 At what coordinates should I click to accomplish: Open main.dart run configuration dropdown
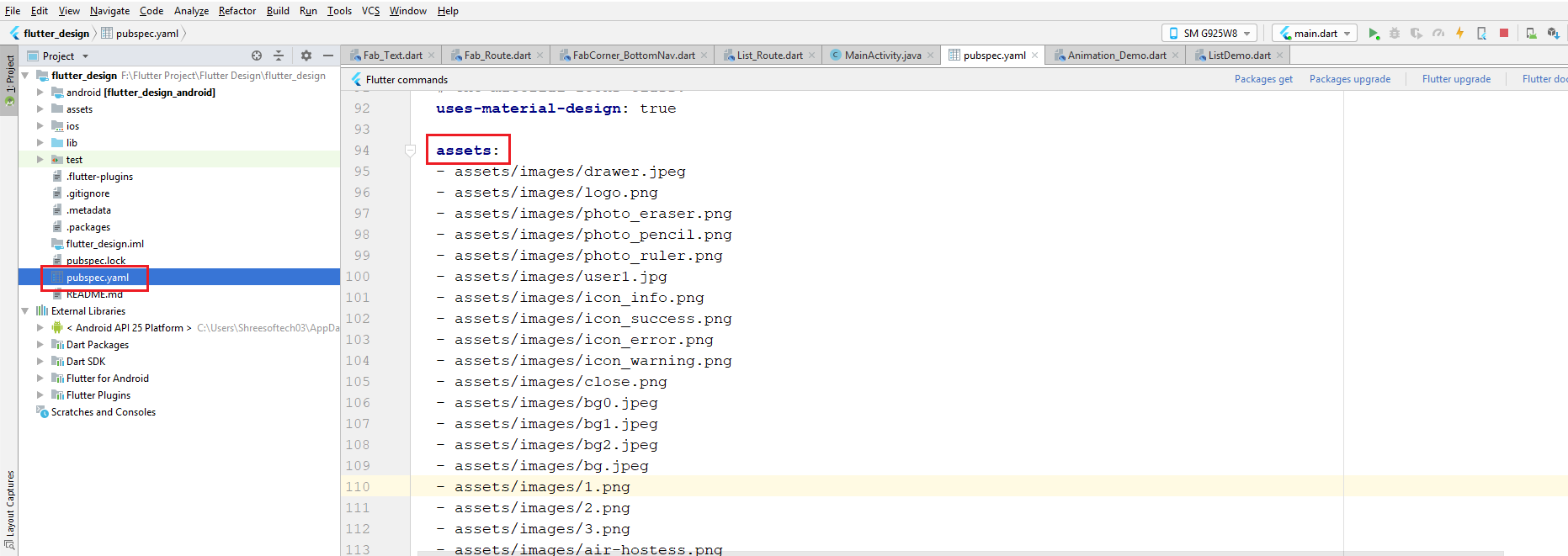[1315, 34]
